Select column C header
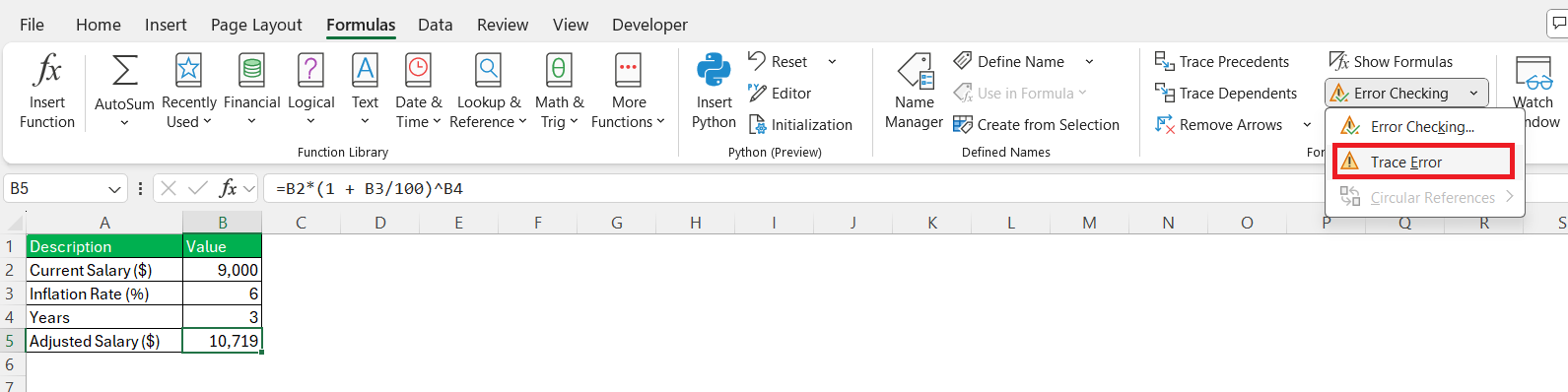The image size is (1568, 392). tap(301, 223)
